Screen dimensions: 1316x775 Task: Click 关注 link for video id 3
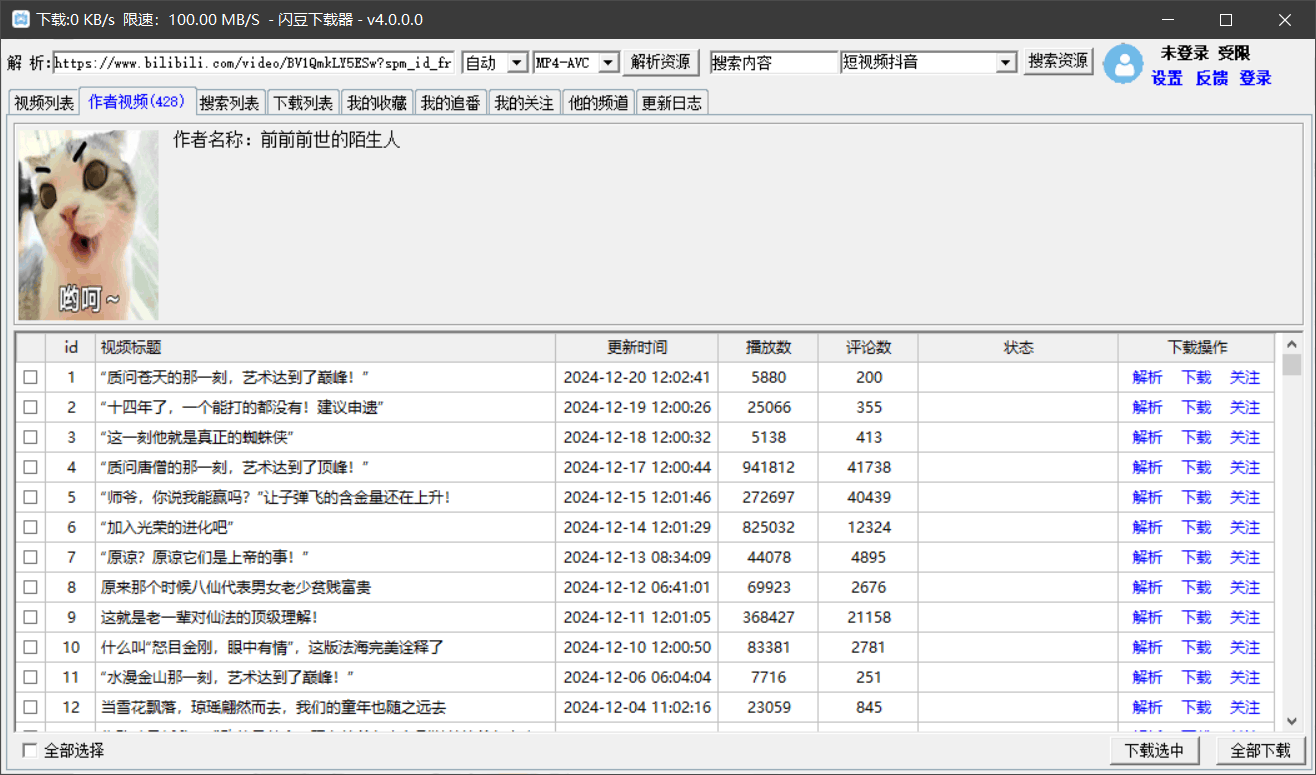(x=1245, y=438)
